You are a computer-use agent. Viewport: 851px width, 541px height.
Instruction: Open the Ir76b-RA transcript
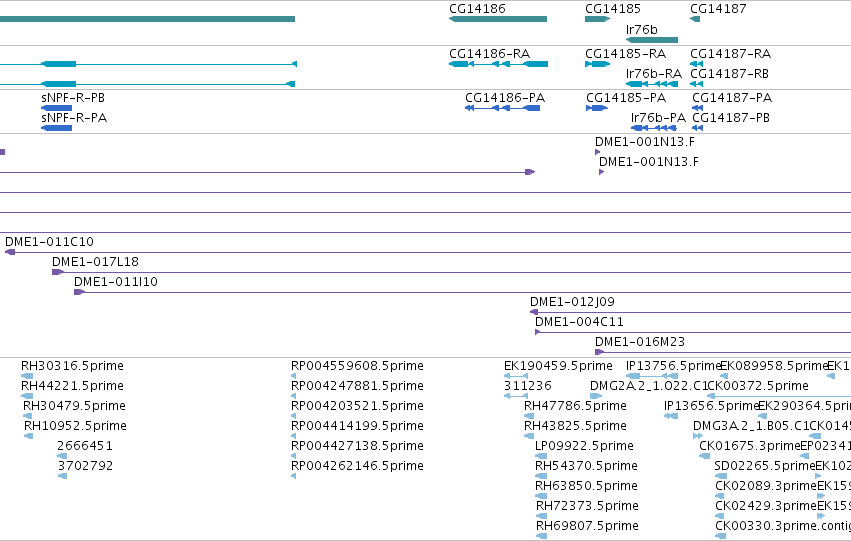tap(654, 74)
